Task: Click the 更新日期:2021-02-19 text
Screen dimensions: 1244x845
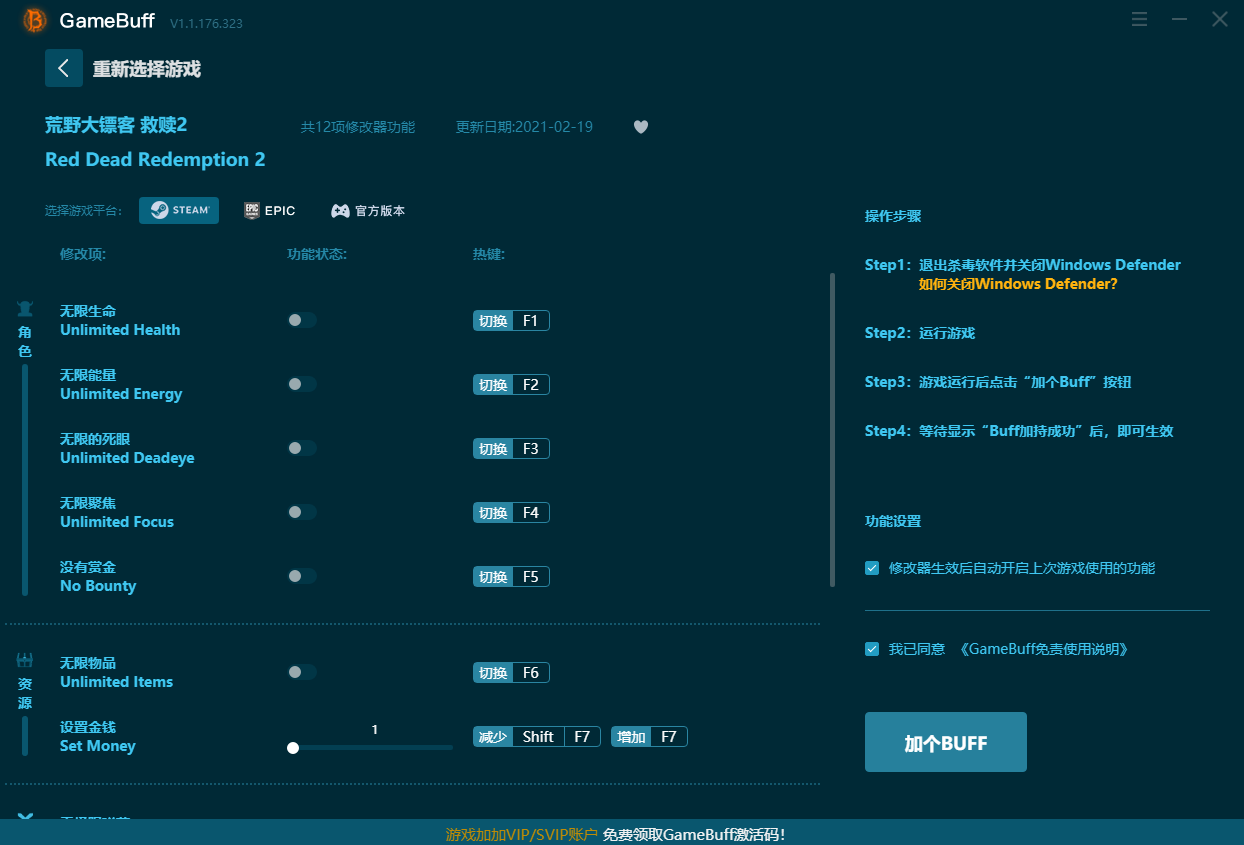Action: point(524,127)
